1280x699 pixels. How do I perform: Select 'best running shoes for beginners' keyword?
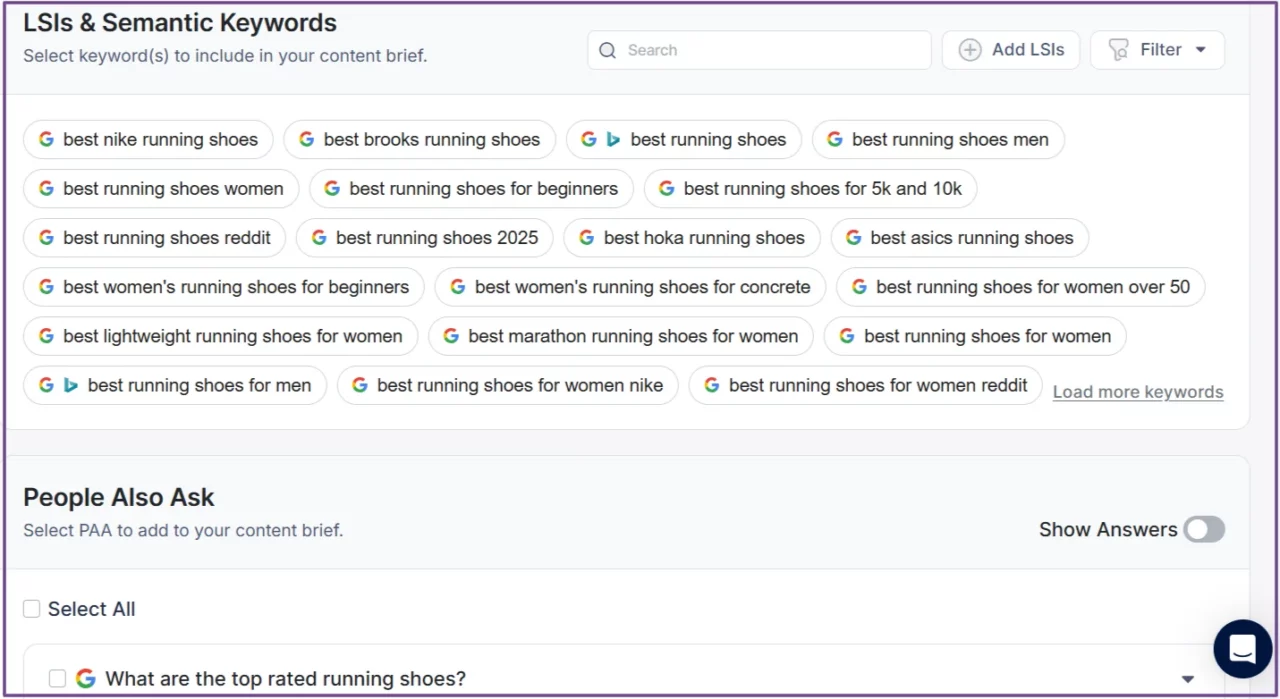click(483, 189)
